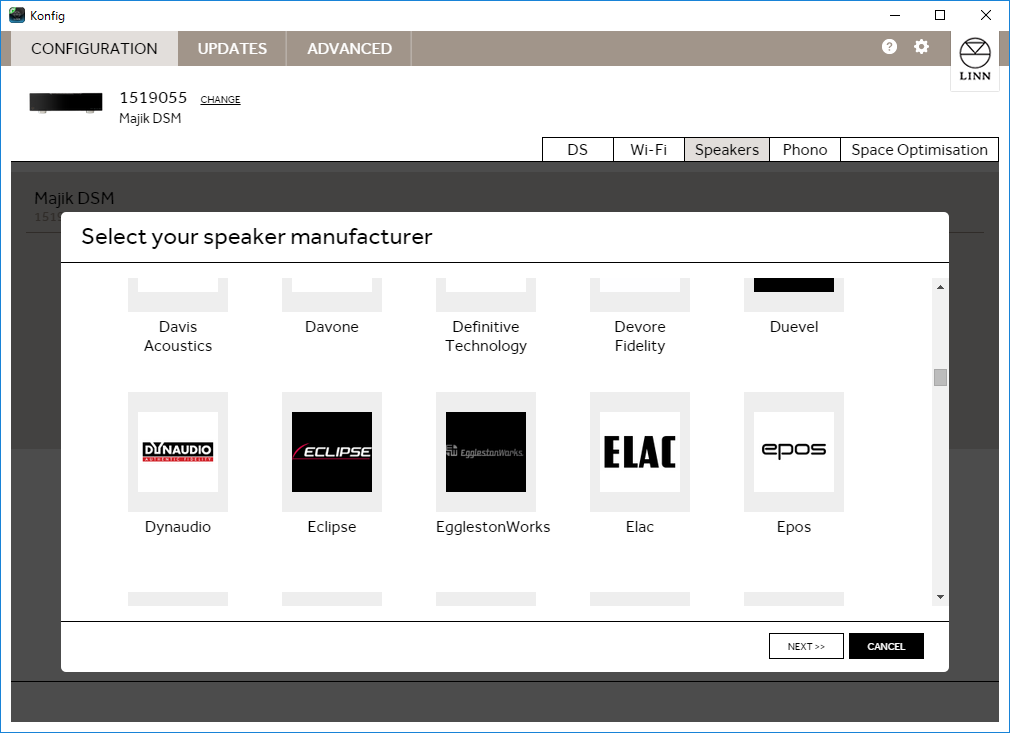Choose the Devore Fidelity label

[x=640, y=336]
